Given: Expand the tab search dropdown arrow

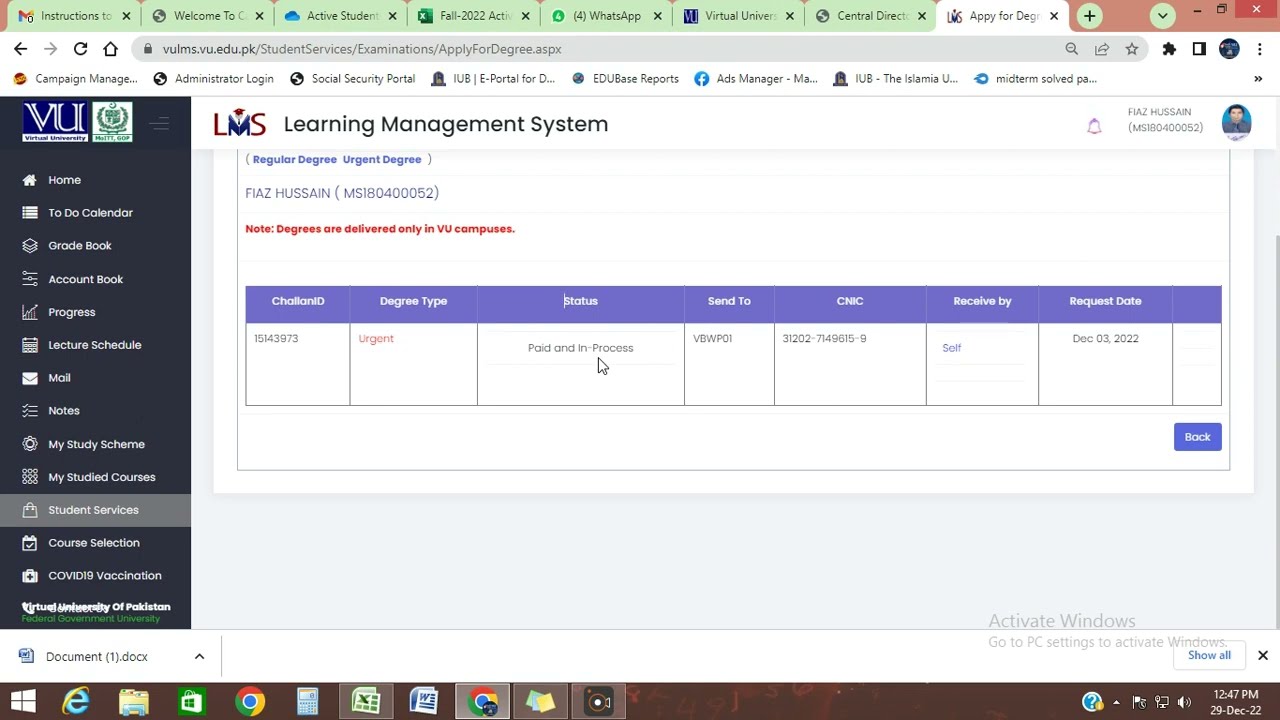Looking at the screenshot, I should click(1162, 16).
